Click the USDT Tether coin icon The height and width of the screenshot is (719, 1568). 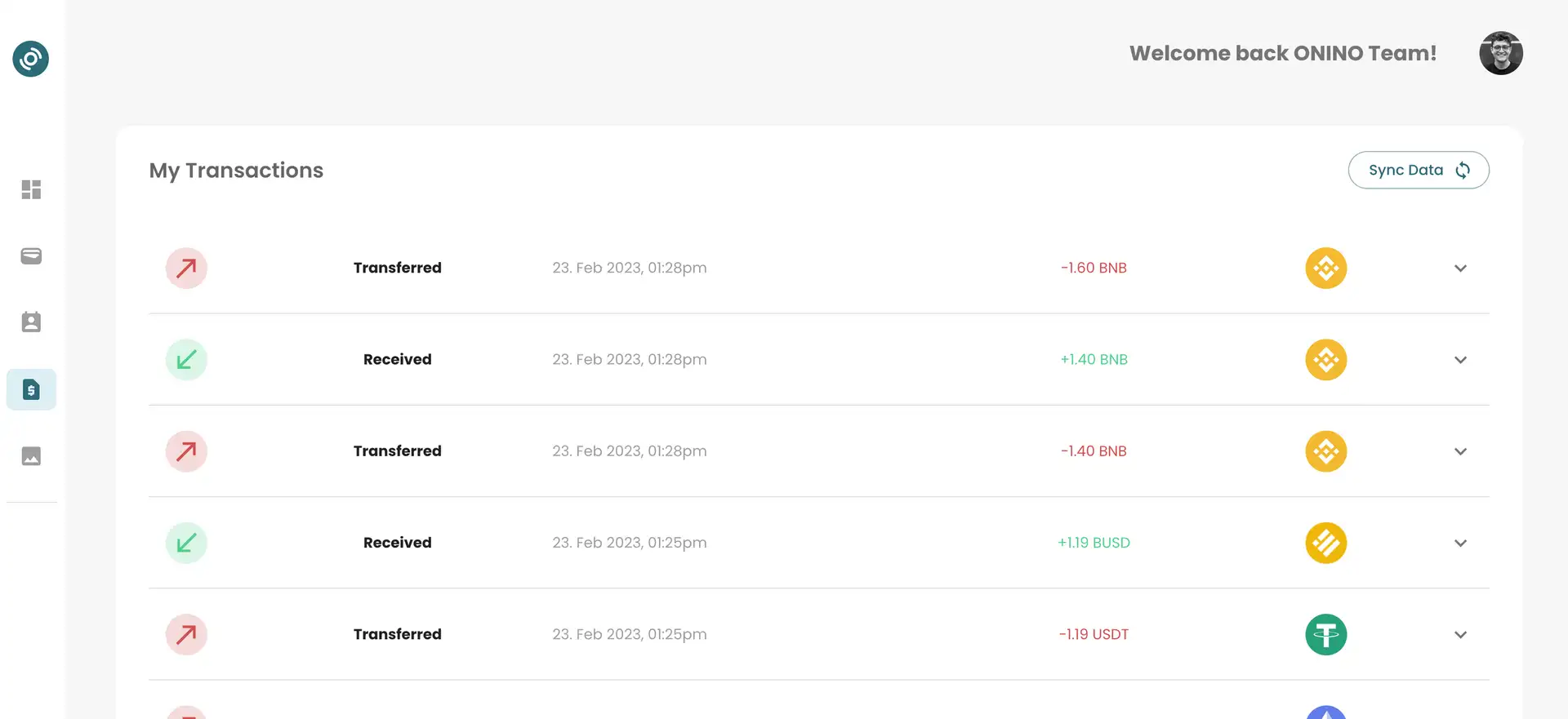(1325, 634)
